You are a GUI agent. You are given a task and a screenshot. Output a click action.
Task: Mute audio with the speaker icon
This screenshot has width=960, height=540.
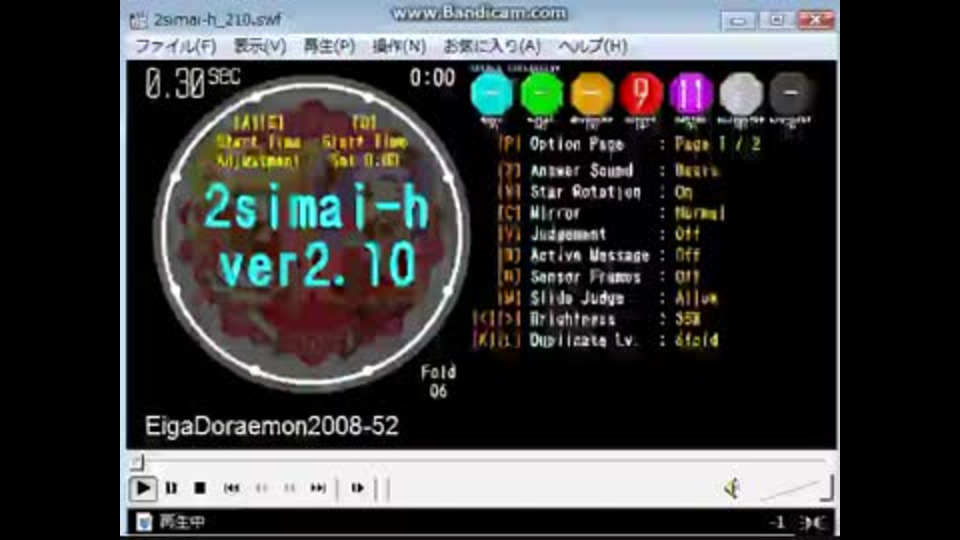coord(733,488)
